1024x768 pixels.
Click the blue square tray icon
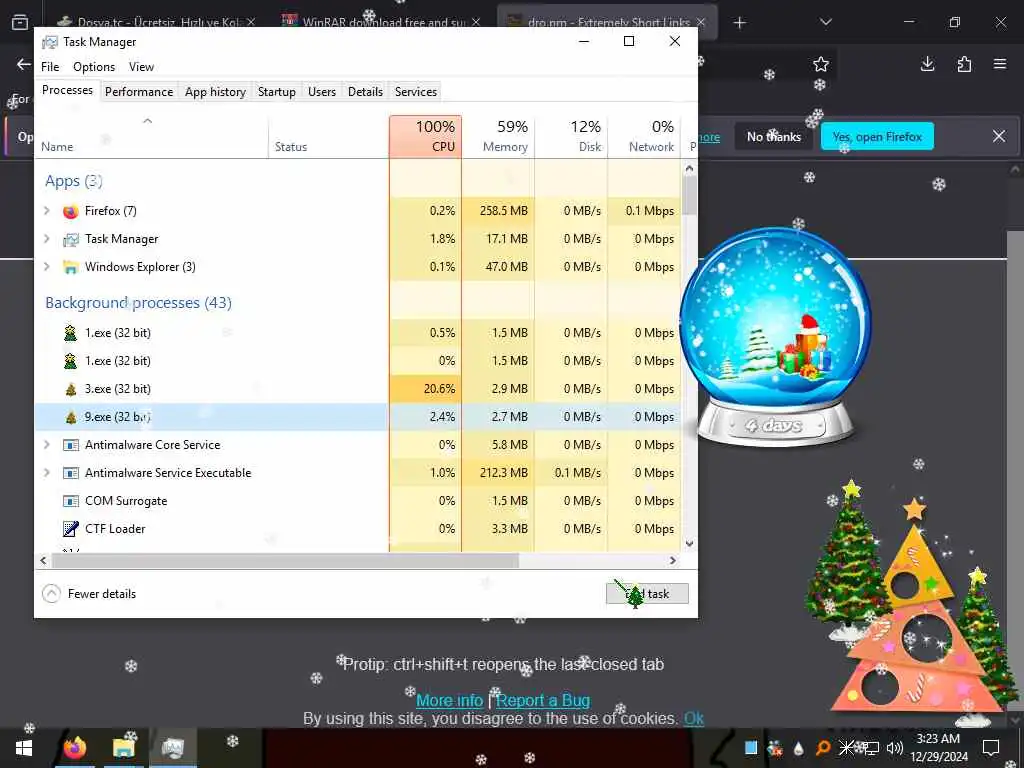(751, 748)
